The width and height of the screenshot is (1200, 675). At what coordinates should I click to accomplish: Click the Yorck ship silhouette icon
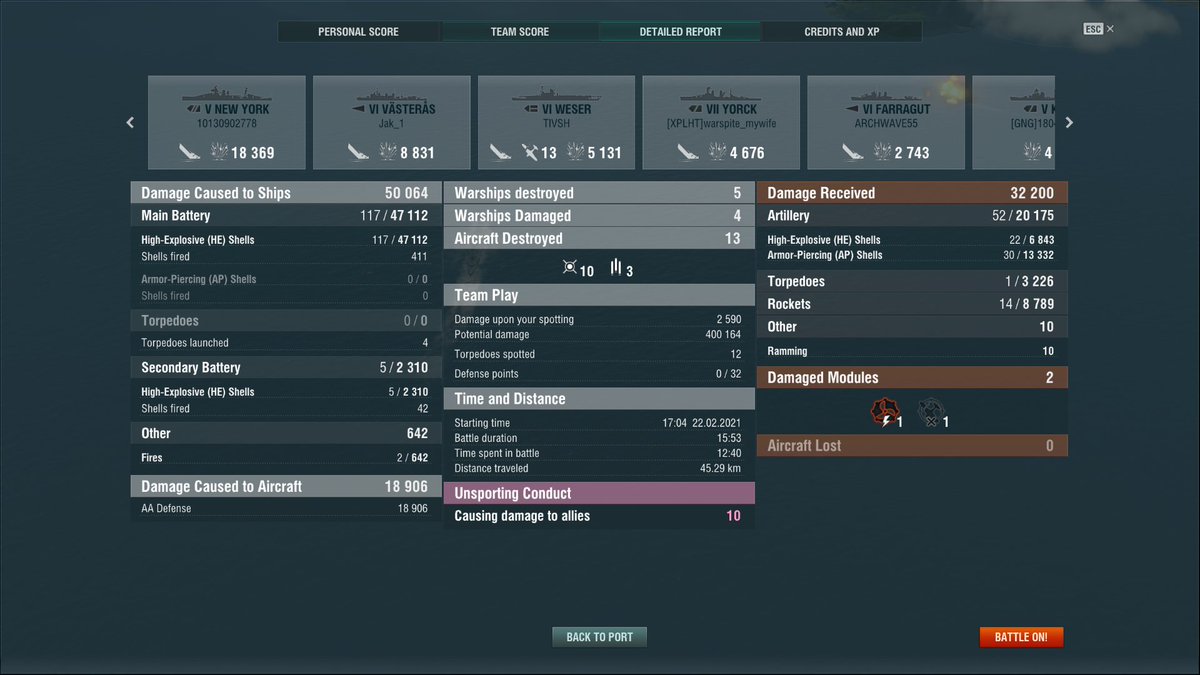(x=722, y=93)
